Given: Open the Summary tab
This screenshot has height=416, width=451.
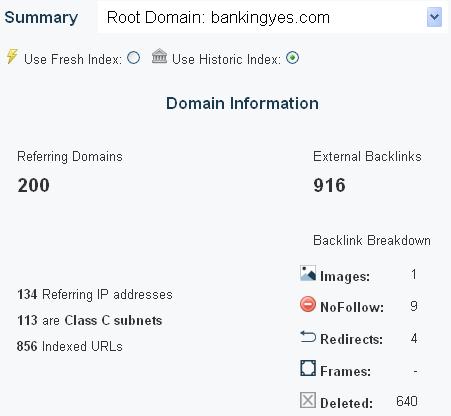Looking at the screenshot, I should [41, 17].
